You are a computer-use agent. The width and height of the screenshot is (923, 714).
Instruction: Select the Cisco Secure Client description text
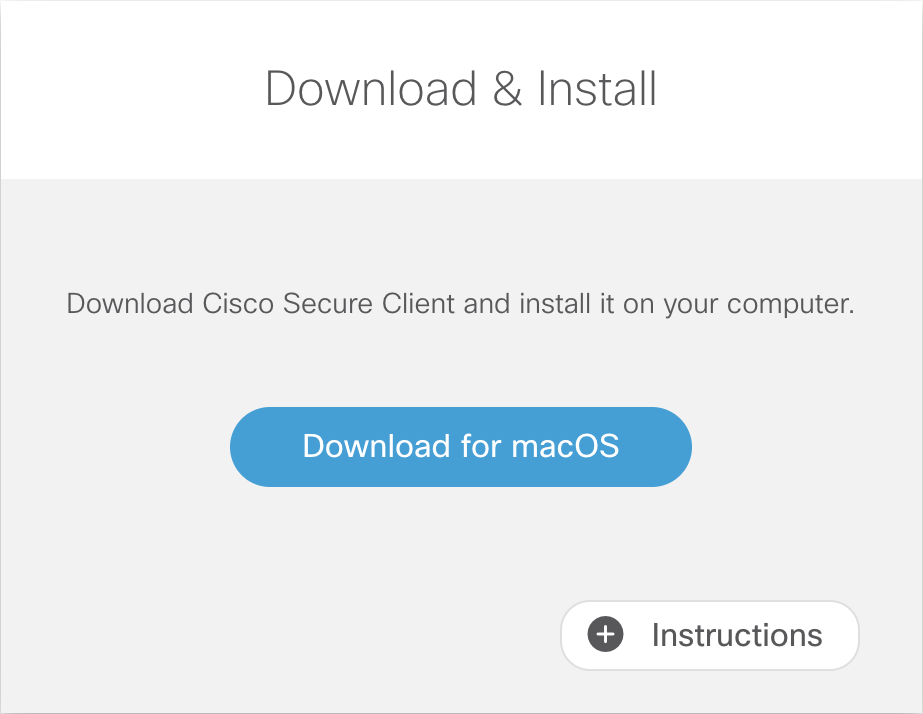(459, 304)
